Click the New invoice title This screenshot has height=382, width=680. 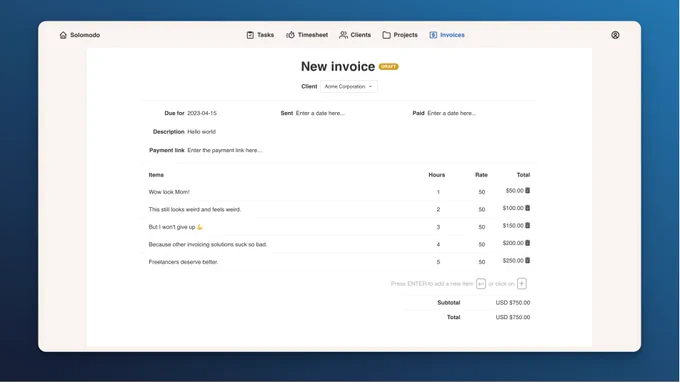(338, 66)
